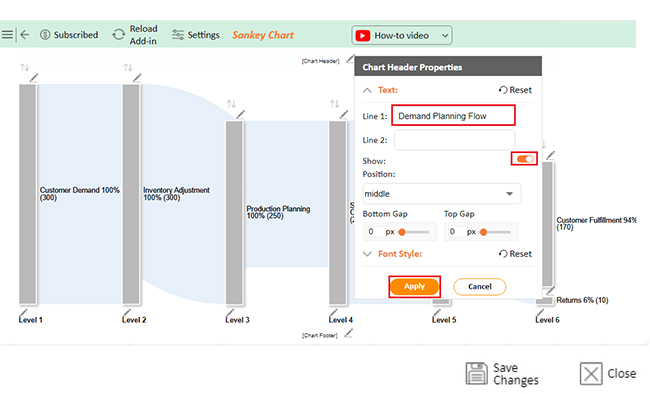Reset the Font Style section

(x=515, y=254)
